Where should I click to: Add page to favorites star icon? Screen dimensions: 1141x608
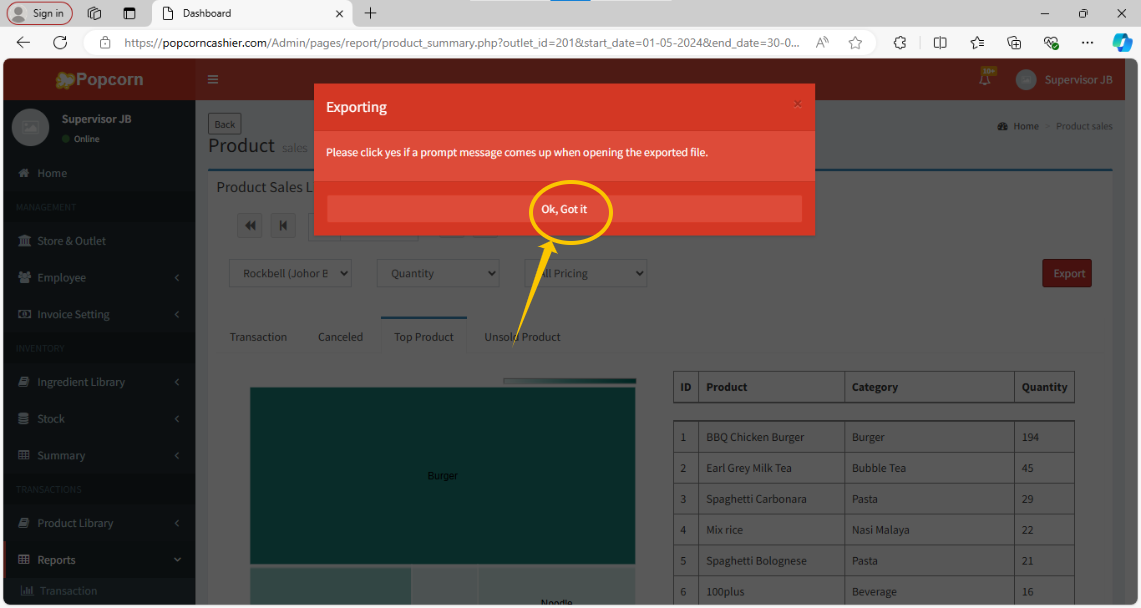coord(856,43)
